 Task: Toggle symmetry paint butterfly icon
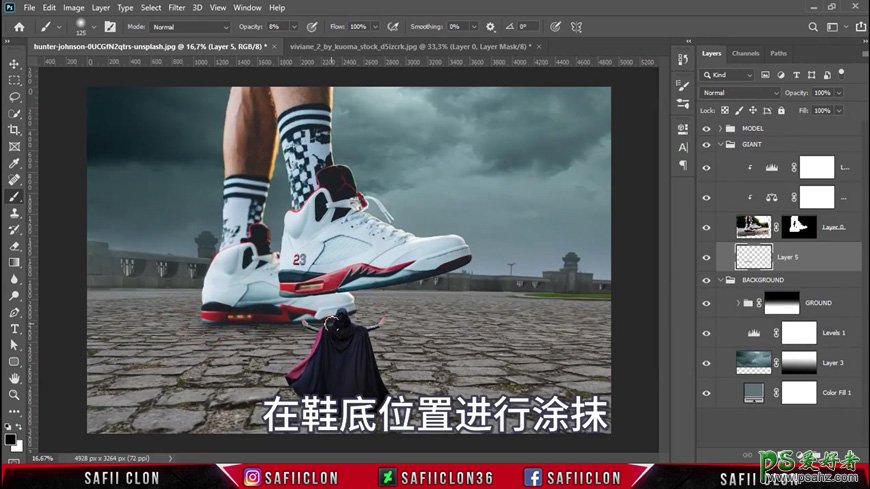(x=576, y=27)
